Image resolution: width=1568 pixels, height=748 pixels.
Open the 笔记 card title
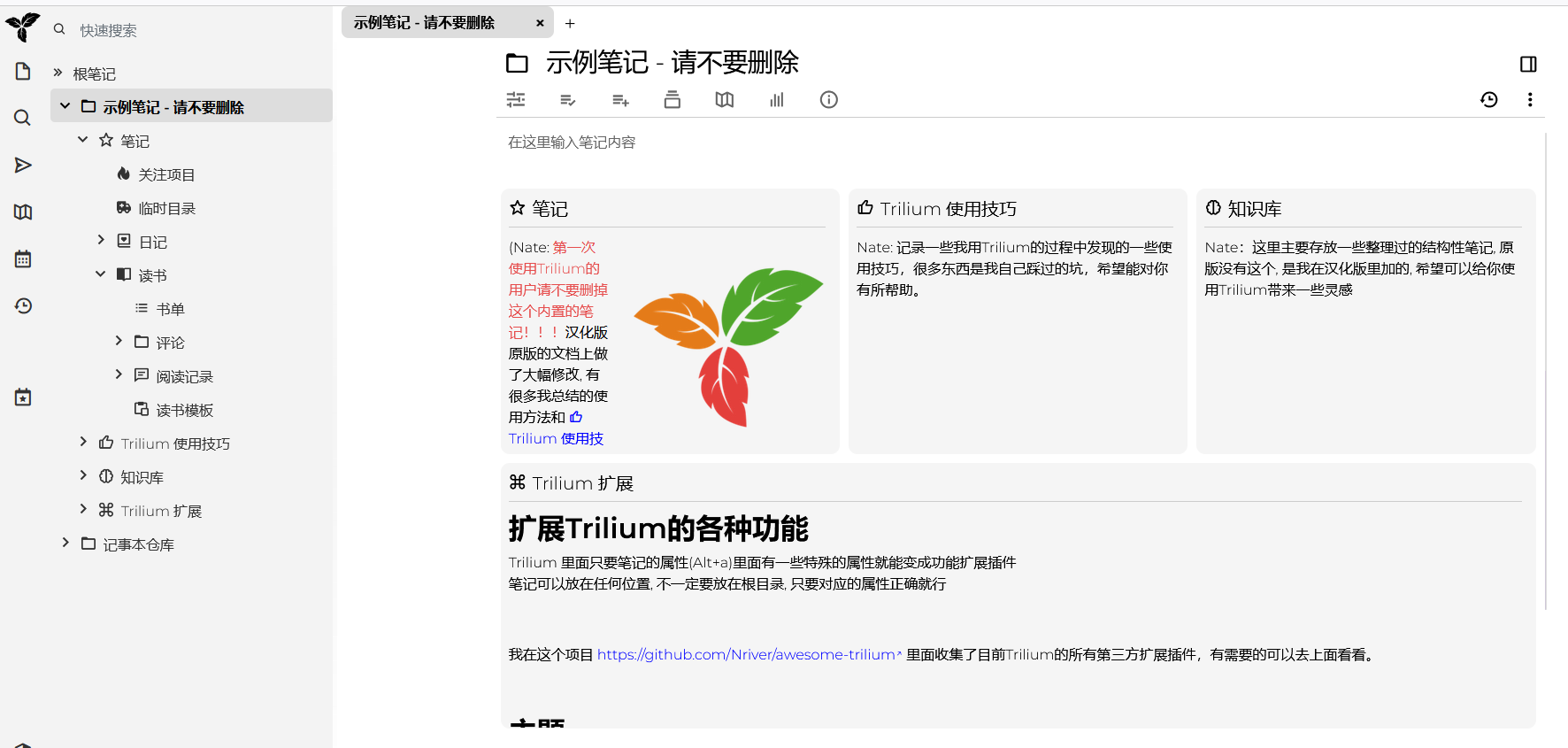[x=550, y=209]
